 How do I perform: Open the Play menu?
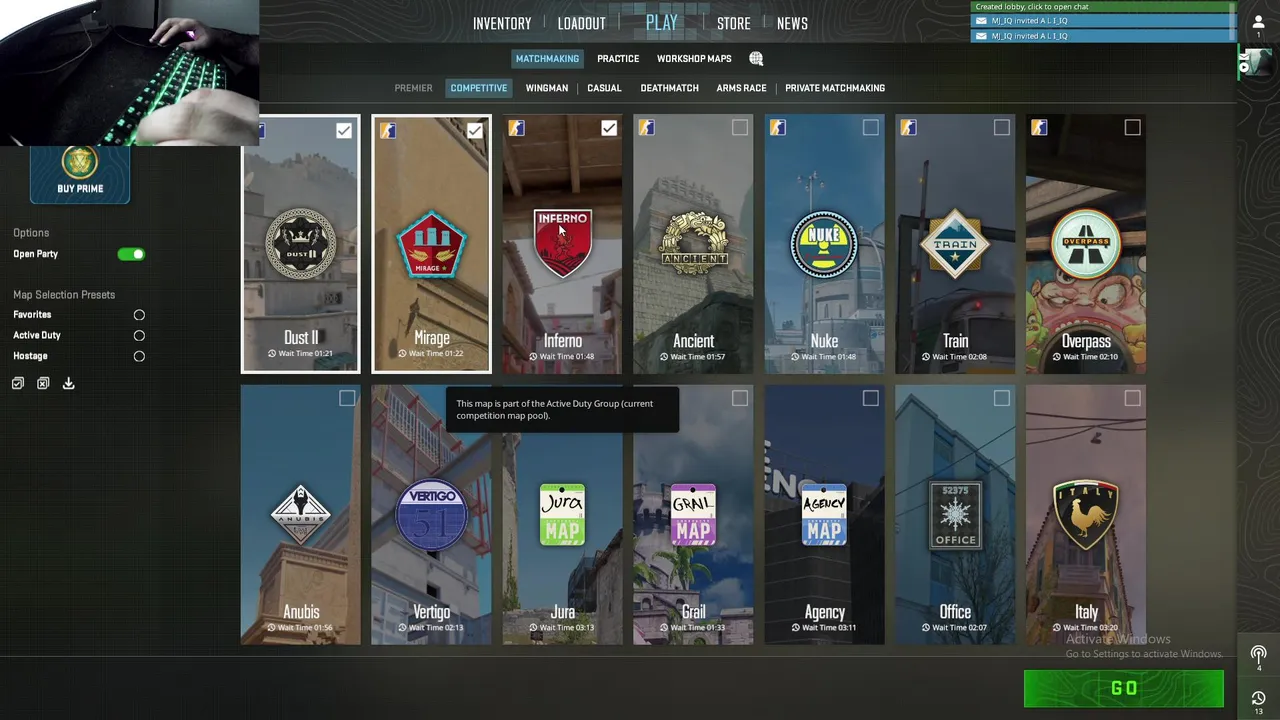[x=662, y=22]
